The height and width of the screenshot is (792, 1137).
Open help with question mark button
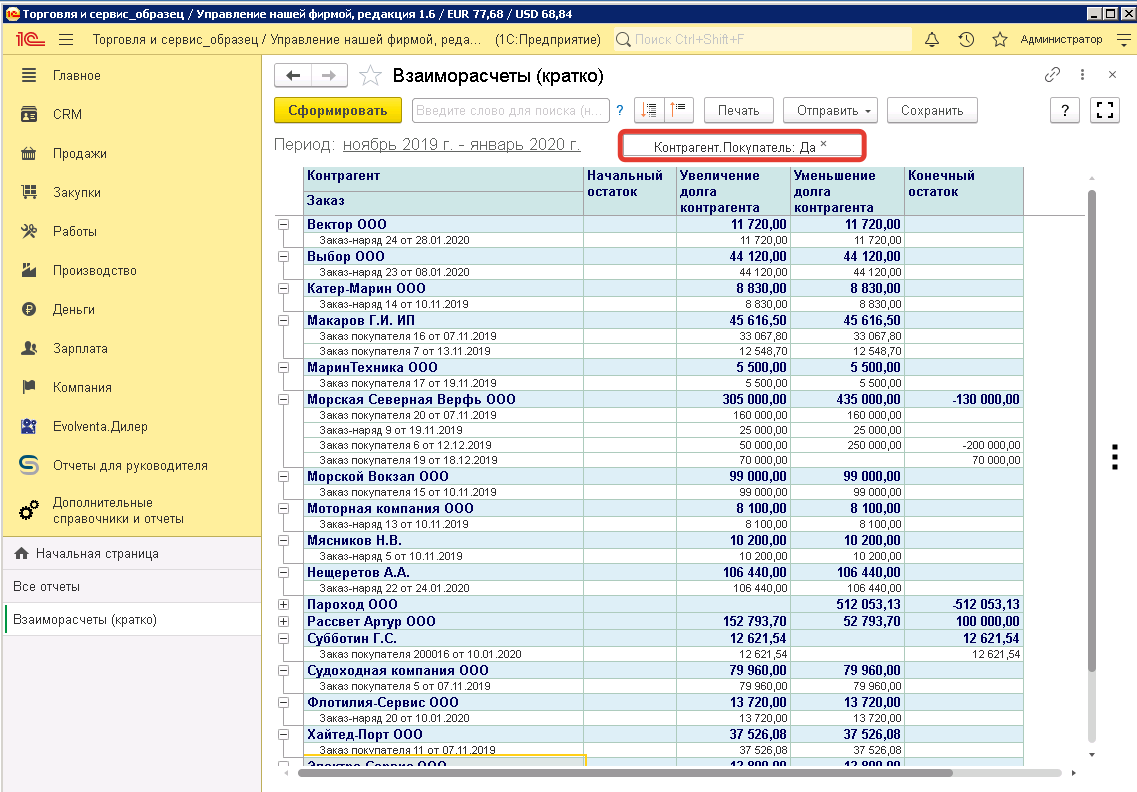tap(1064, 110)
